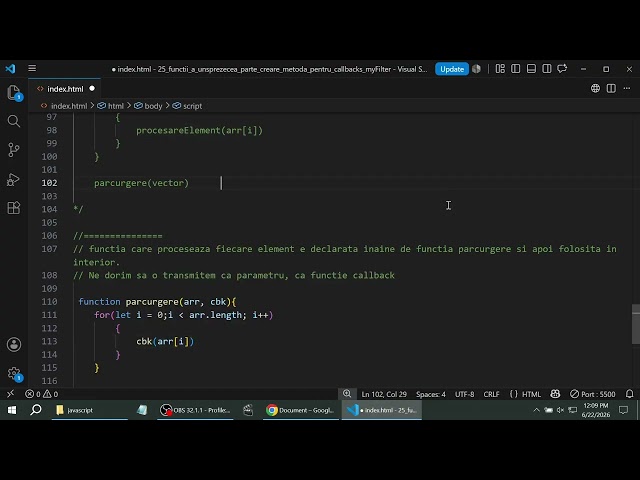Viewport: 640px width, 480px height.
Task: Toggle the primary side bar
Action: click(516, 69)
